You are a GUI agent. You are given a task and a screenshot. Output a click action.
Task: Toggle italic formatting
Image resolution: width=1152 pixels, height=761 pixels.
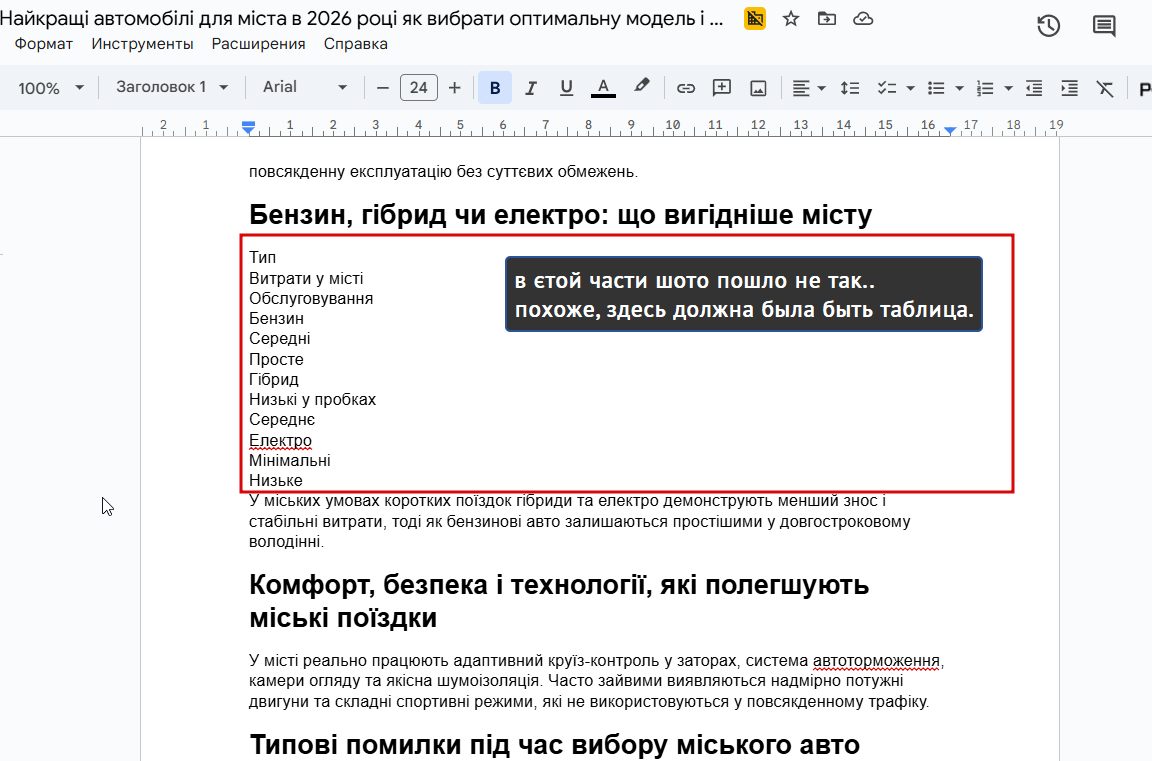pos(530,88)
